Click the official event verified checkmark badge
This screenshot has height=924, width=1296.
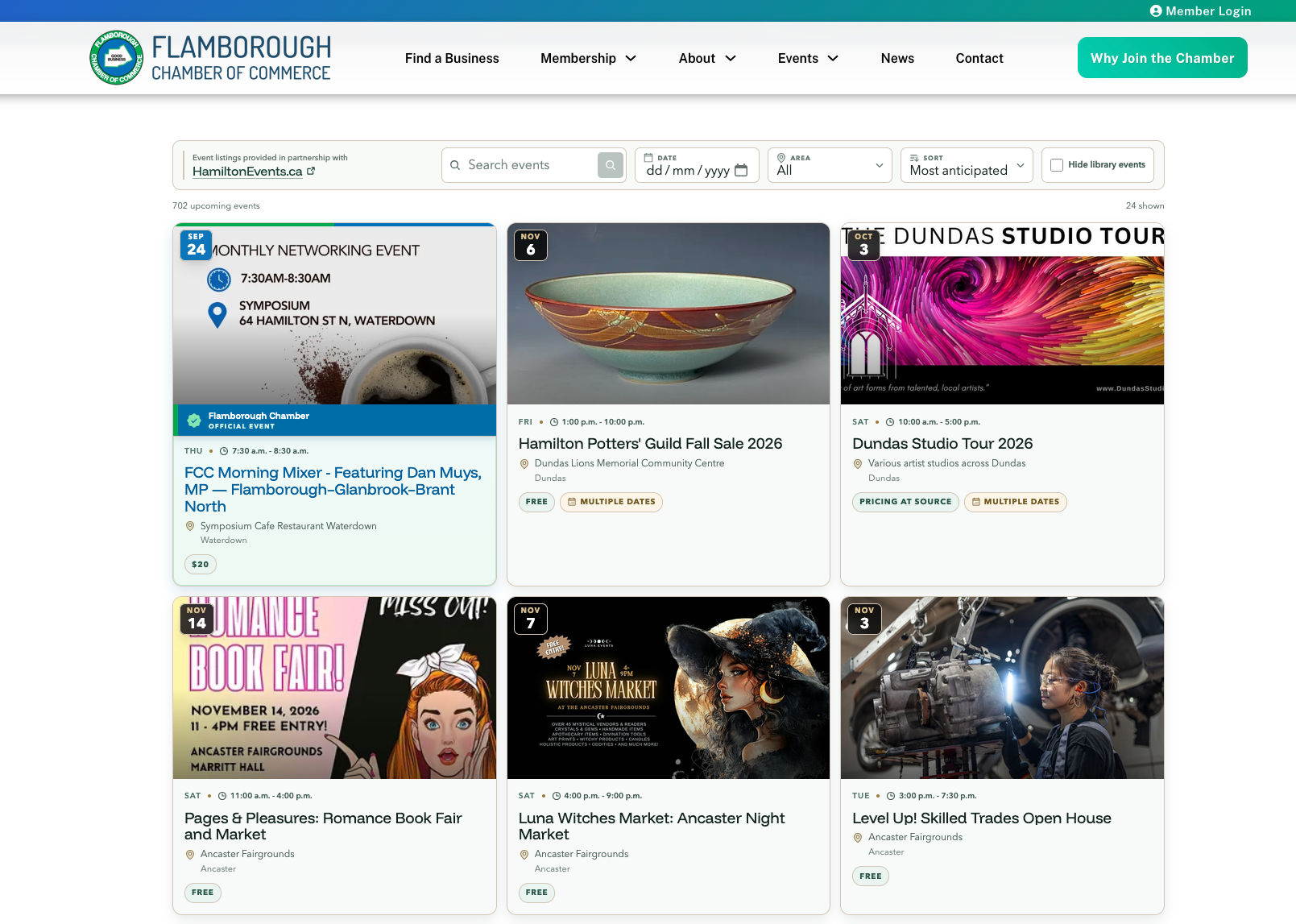(194, 420)
